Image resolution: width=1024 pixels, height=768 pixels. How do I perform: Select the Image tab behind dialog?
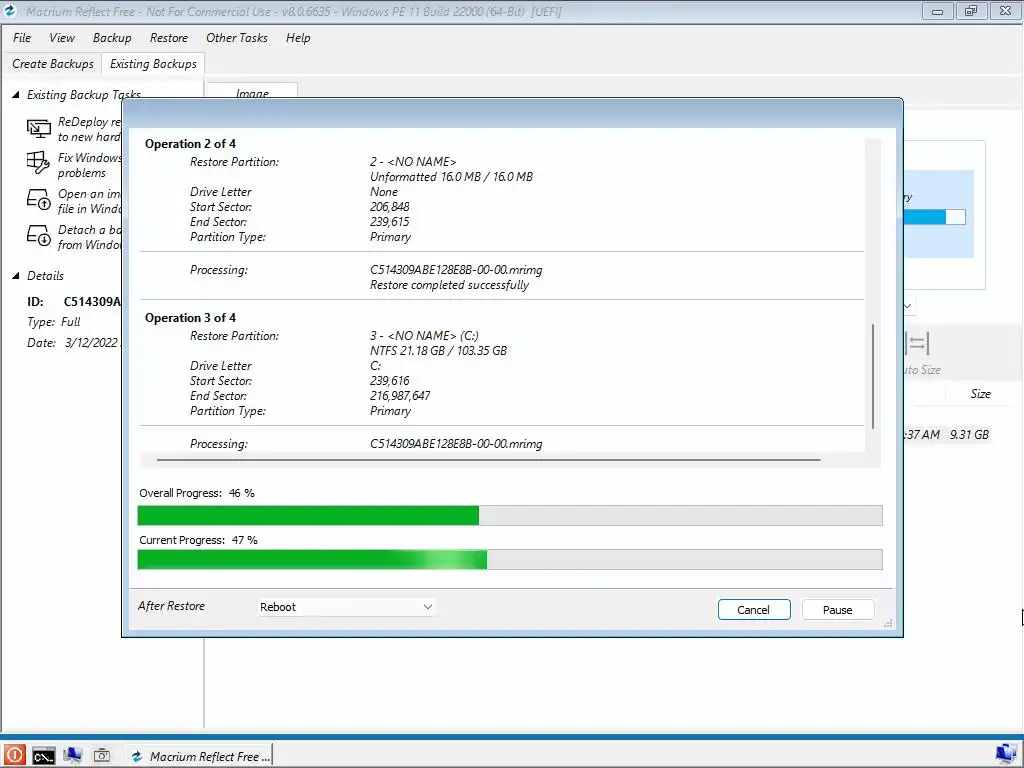pyautogui.click(x=251, y=93)
